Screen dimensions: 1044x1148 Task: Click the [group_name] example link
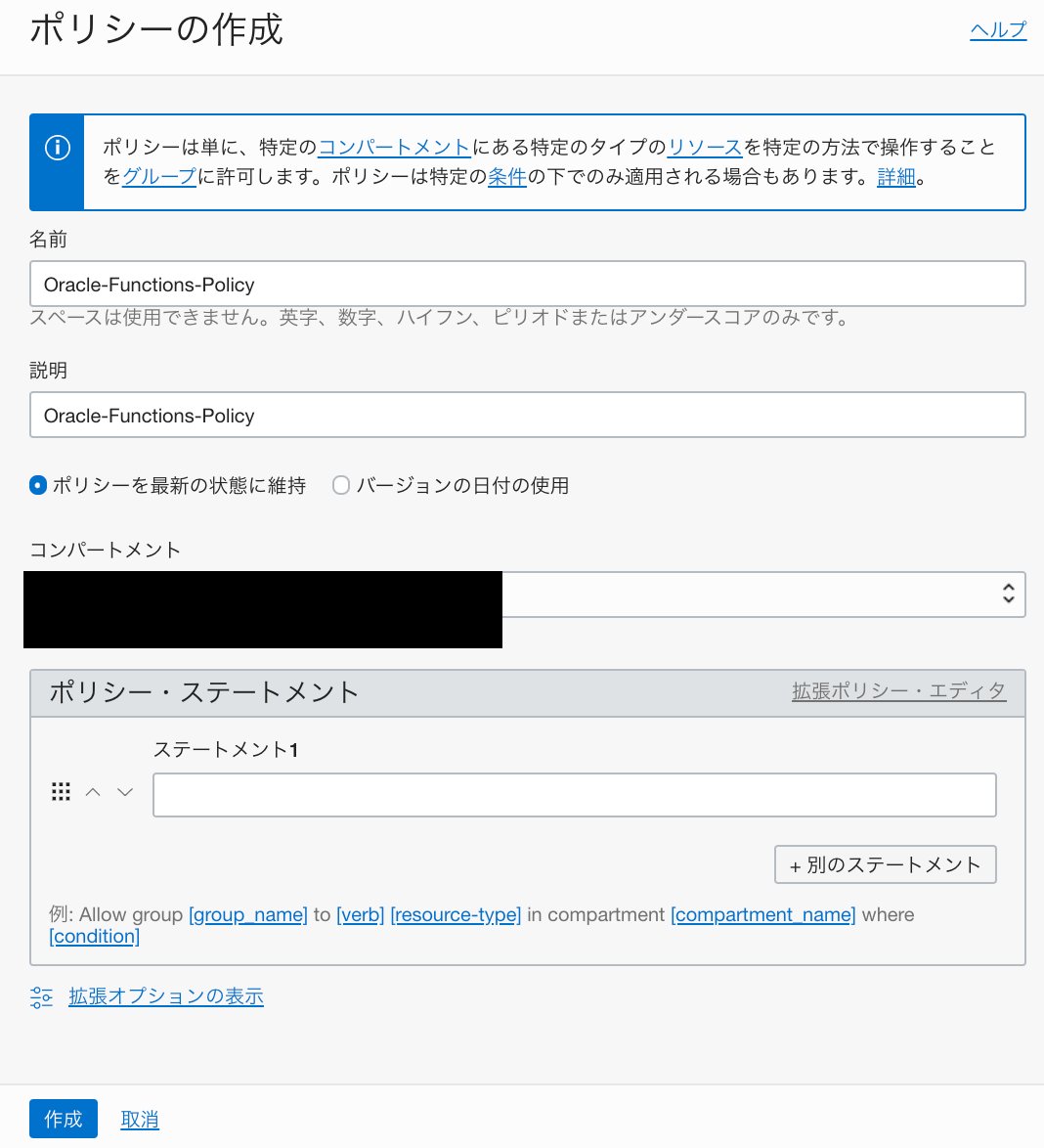tap(248, 914)
